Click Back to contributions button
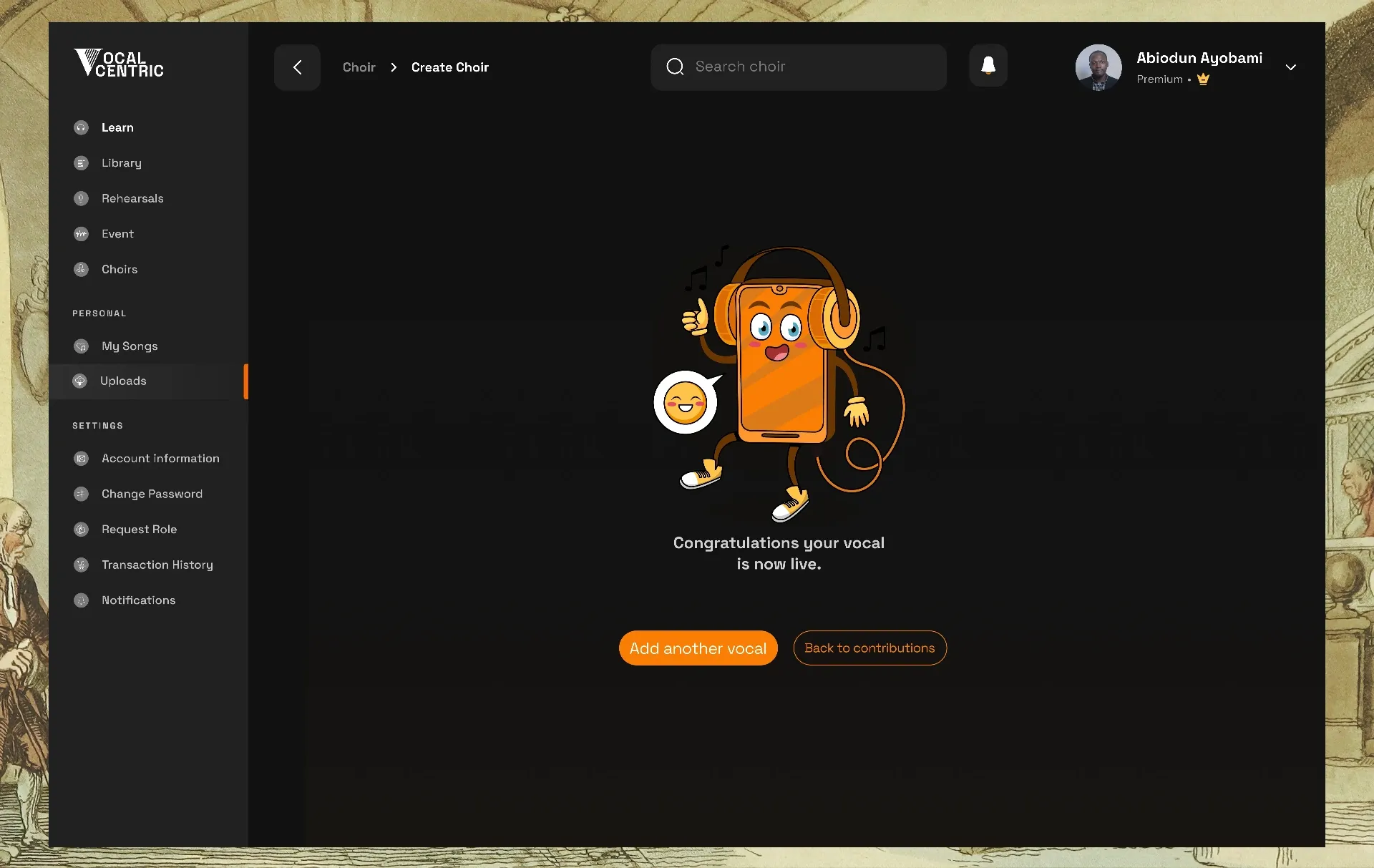1374x868 pixels. [x=869, y=648]
